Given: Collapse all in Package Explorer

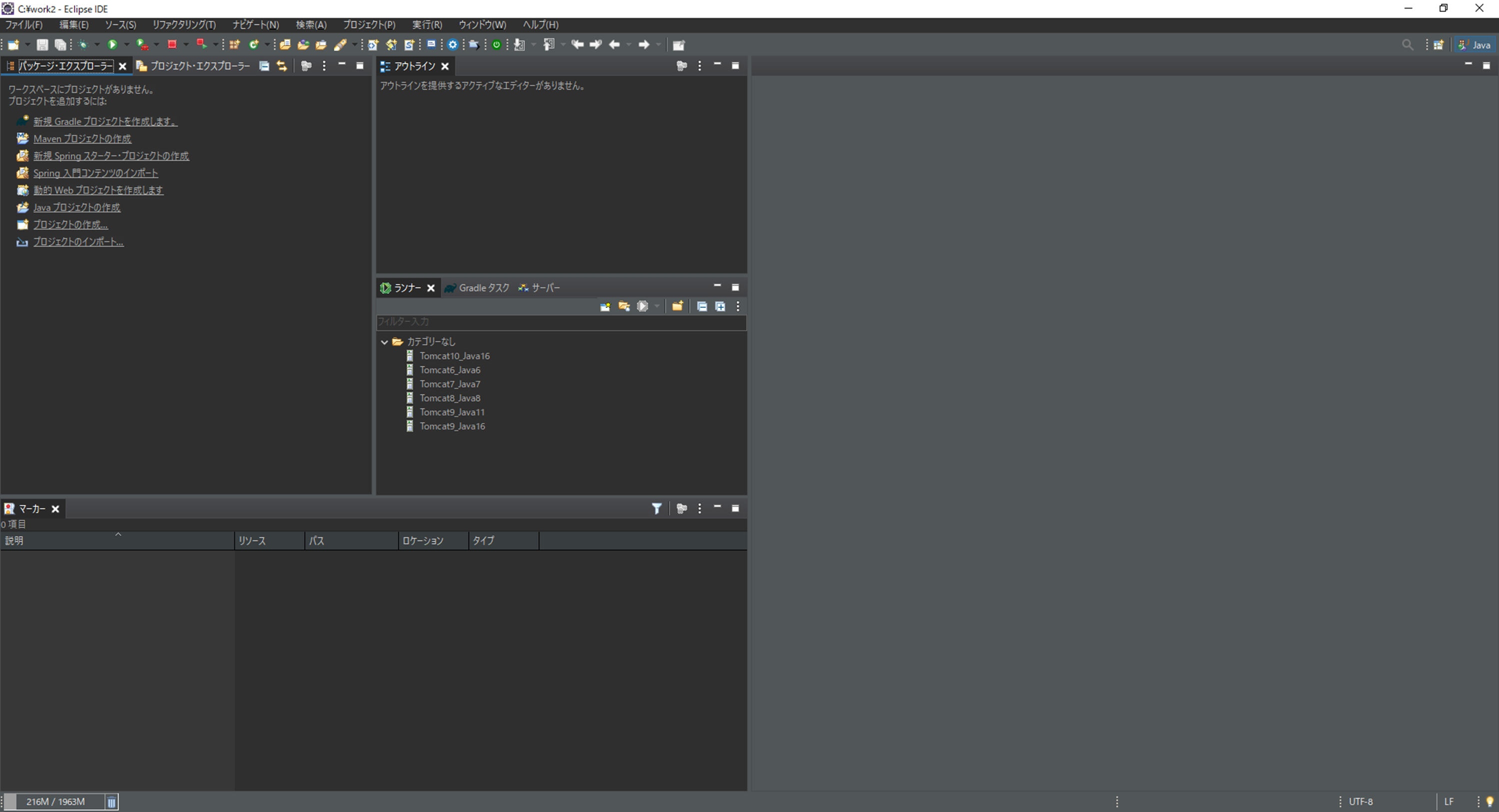Looking at the screenshot, I should 264,66.
